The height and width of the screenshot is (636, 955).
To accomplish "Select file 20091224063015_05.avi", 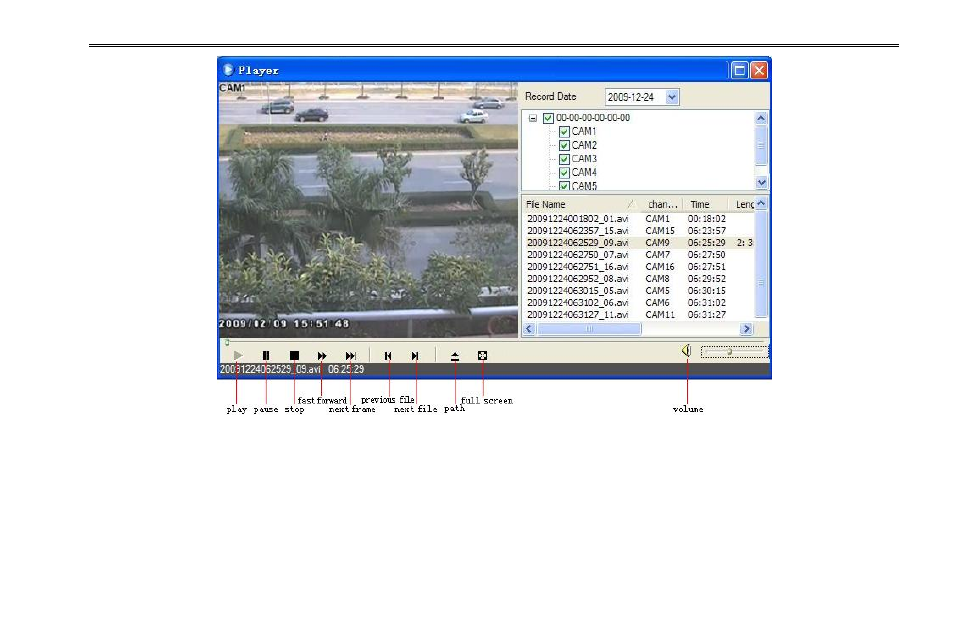I will coord(577,291).
